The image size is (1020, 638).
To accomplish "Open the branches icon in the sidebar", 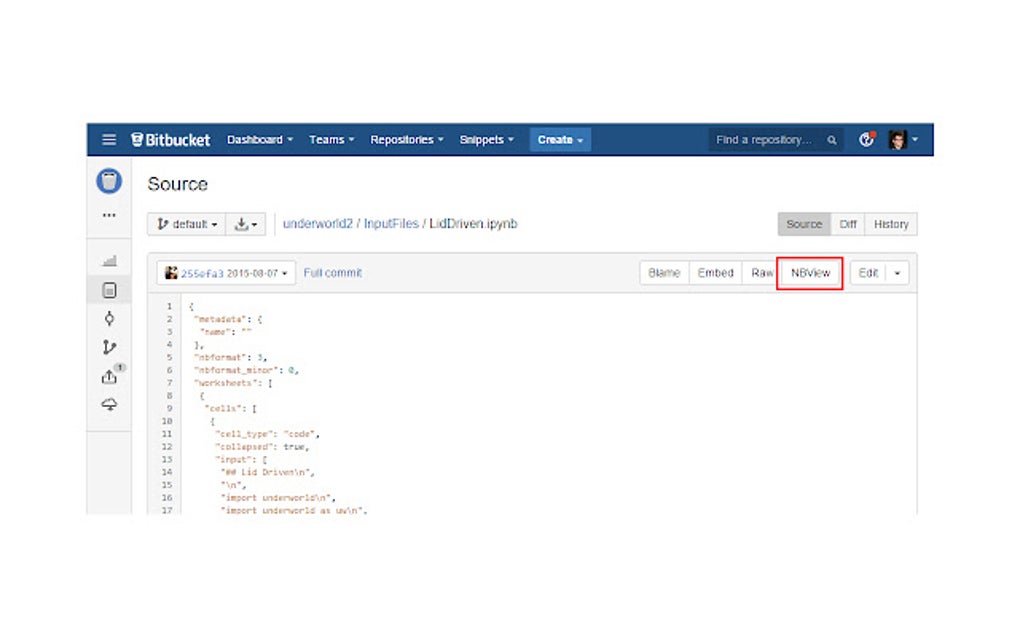I will pyautogui.click(x=109, y=346).
